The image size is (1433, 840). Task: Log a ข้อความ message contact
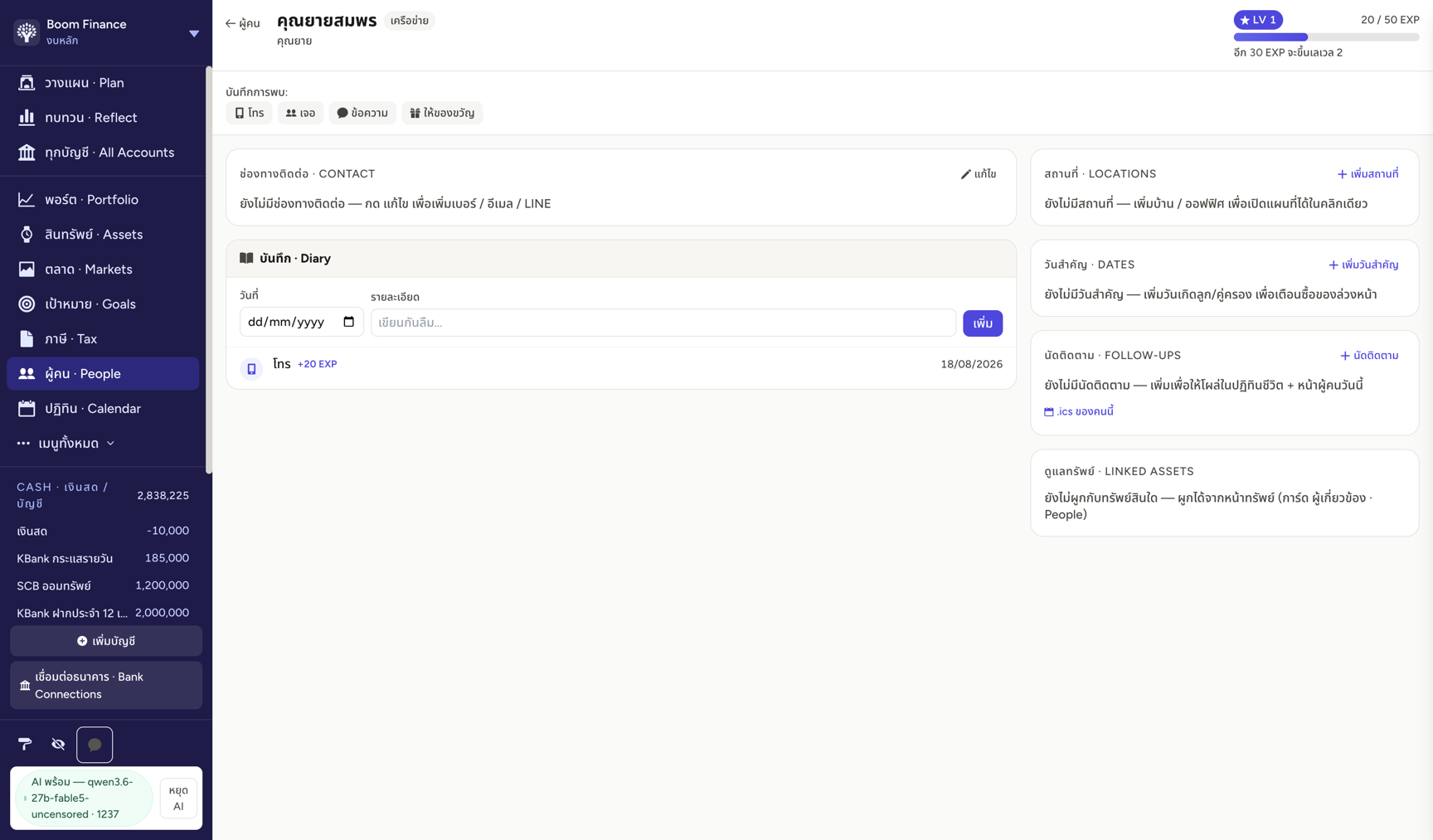(x=362, y=113)
